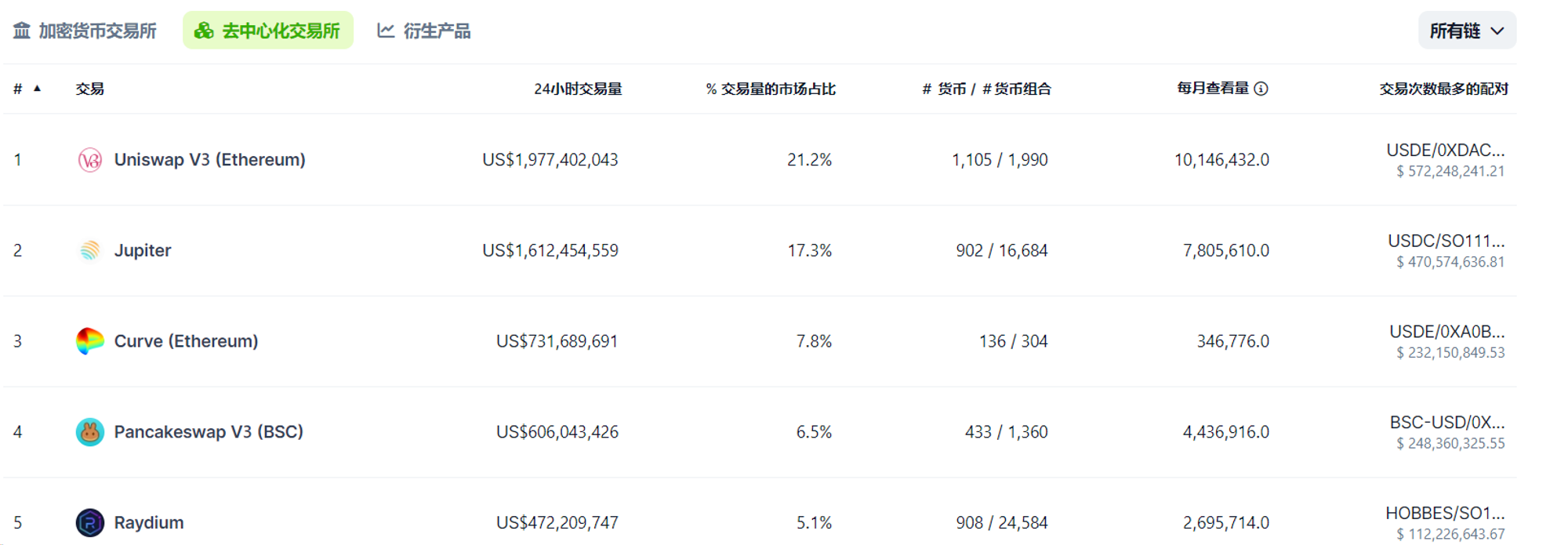The image size is (1568, 545).
Task: Open the 所有链 chain filter dropdown
Action: 1466,31
